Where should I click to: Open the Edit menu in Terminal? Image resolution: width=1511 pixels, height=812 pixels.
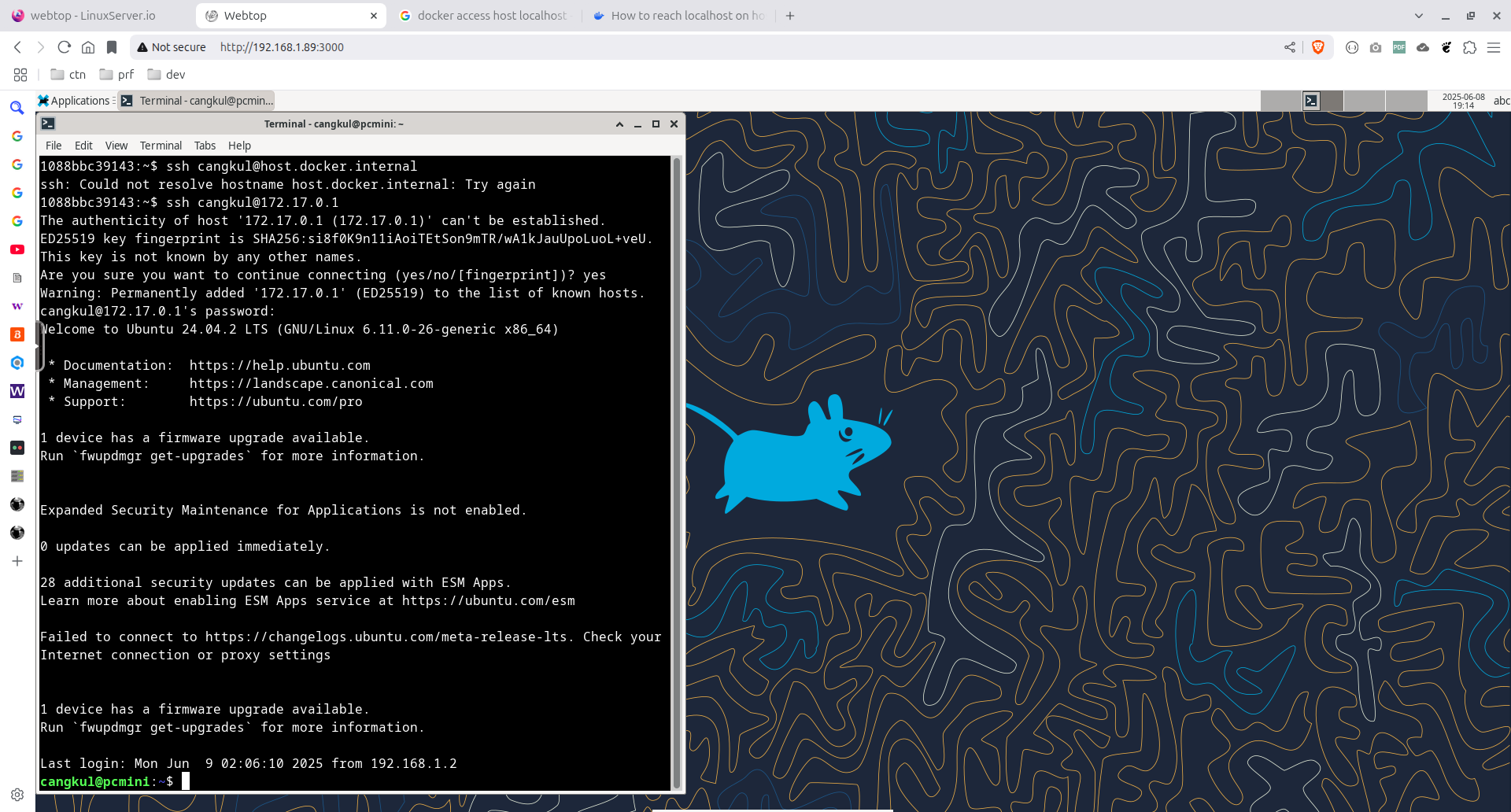(x=83, y=146)
